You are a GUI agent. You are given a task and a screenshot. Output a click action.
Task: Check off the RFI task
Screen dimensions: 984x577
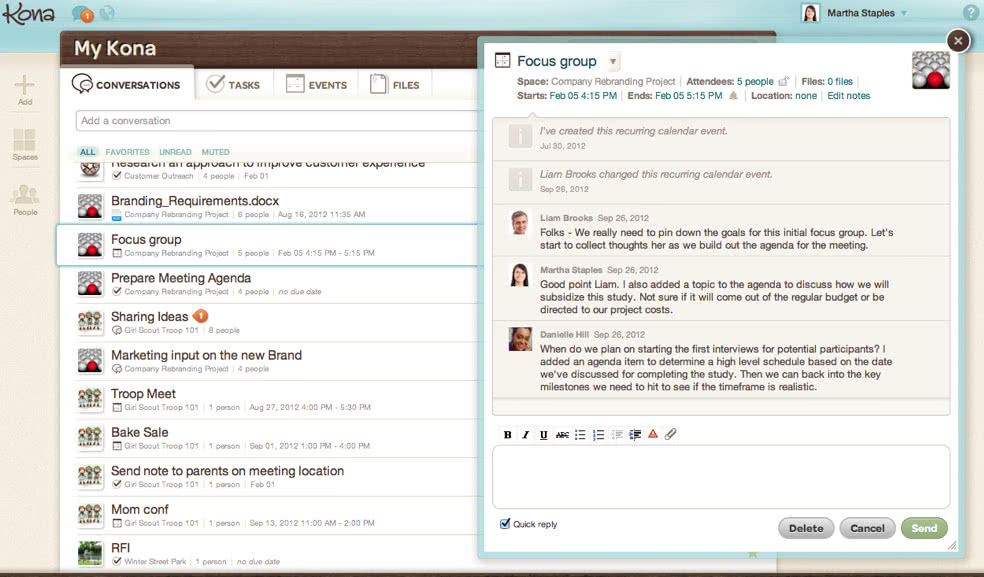117,561
